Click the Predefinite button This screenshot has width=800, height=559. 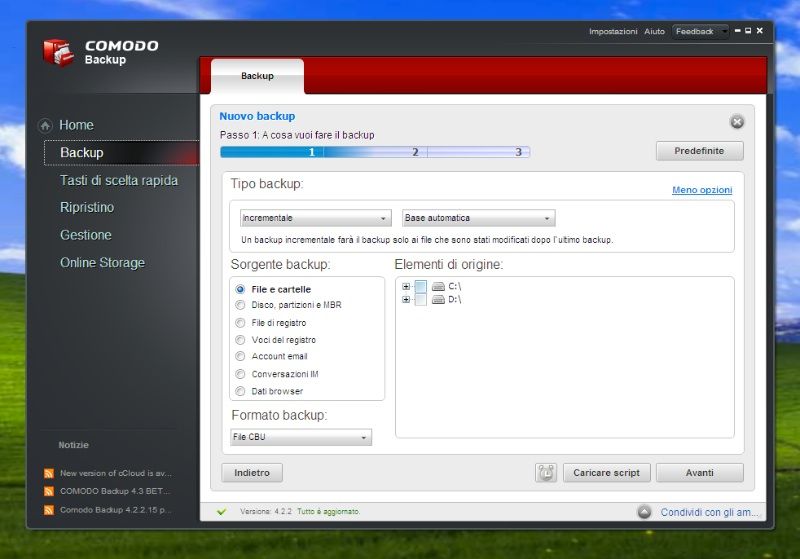click(699, 151)
